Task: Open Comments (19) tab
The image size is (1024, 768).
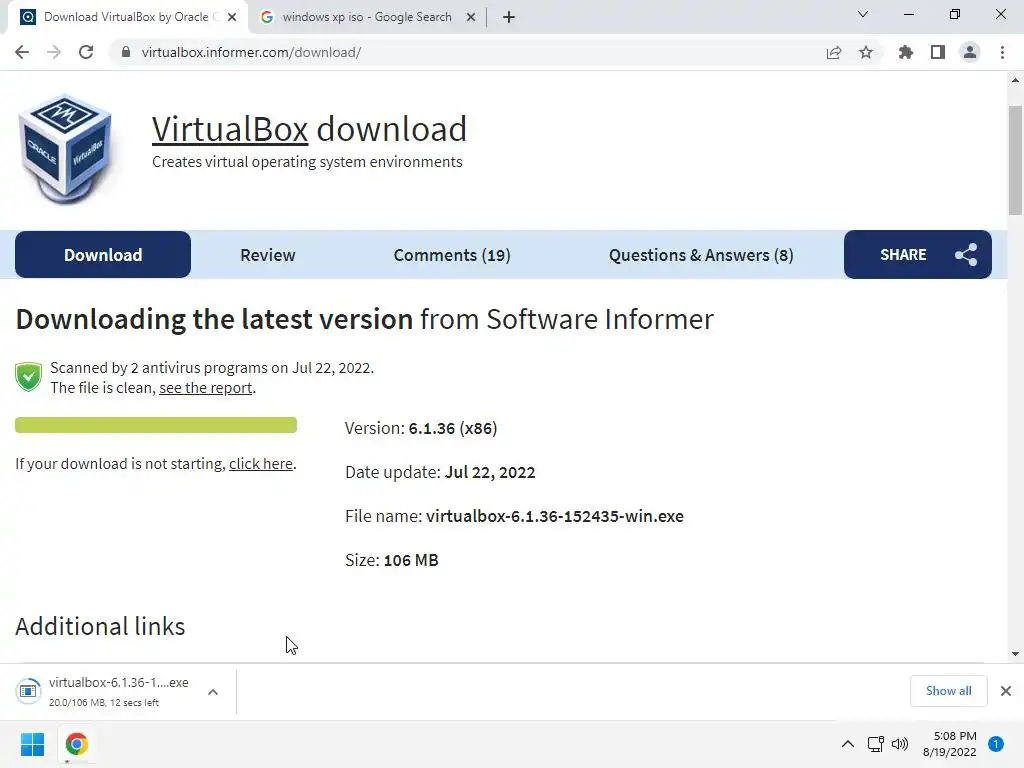Action: (x=452, y=255)
